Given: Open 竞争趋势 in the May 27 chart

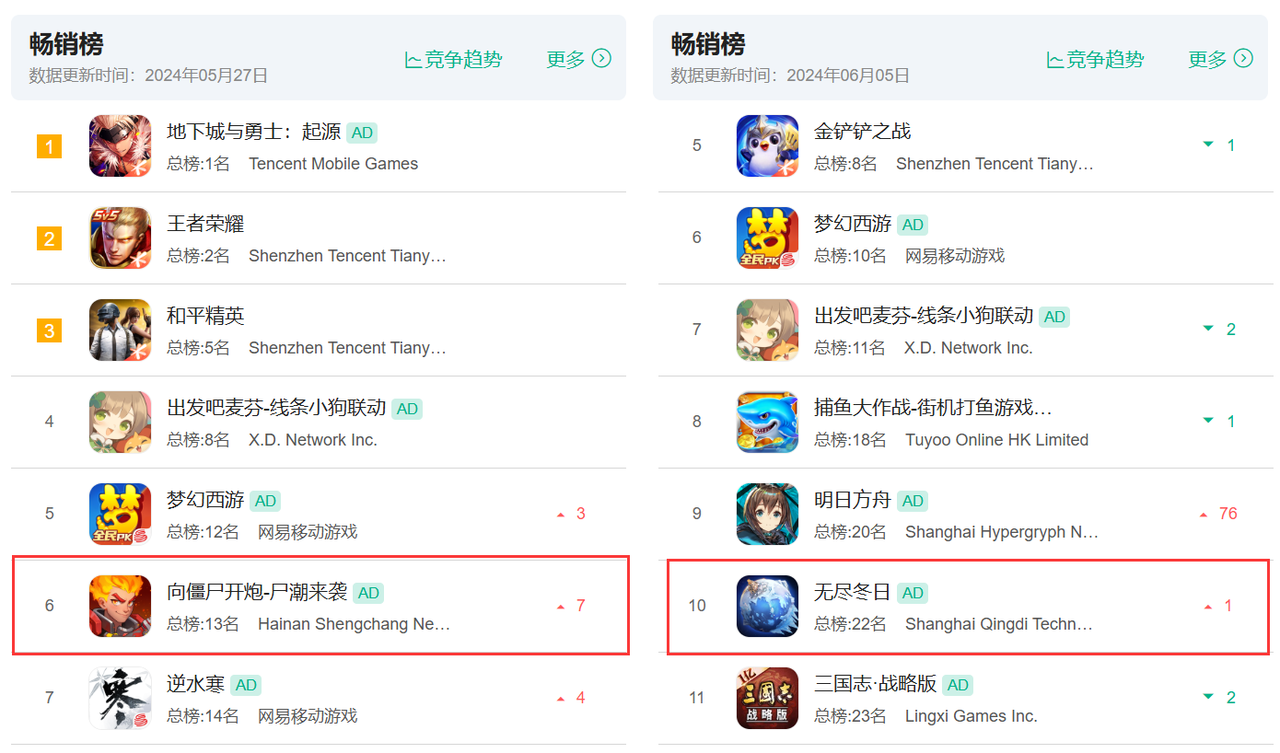Looking at the screenshot, I should 453,59.
